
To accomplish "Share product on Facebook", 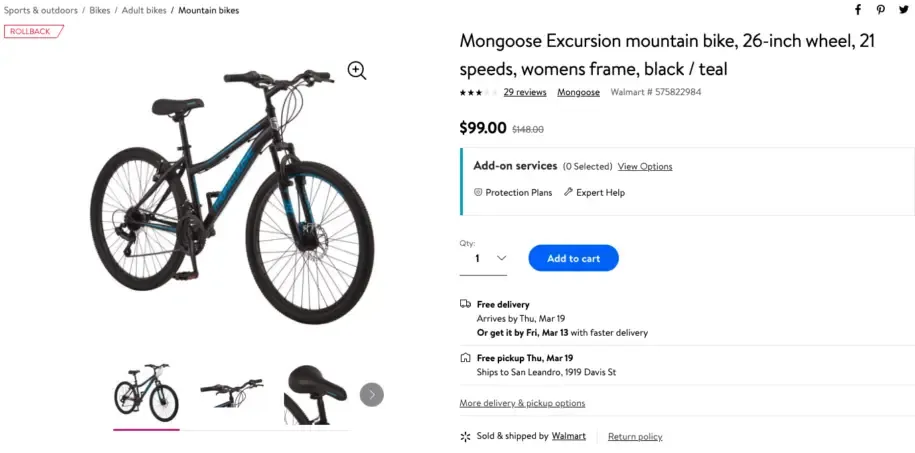I will click(857, 10).
